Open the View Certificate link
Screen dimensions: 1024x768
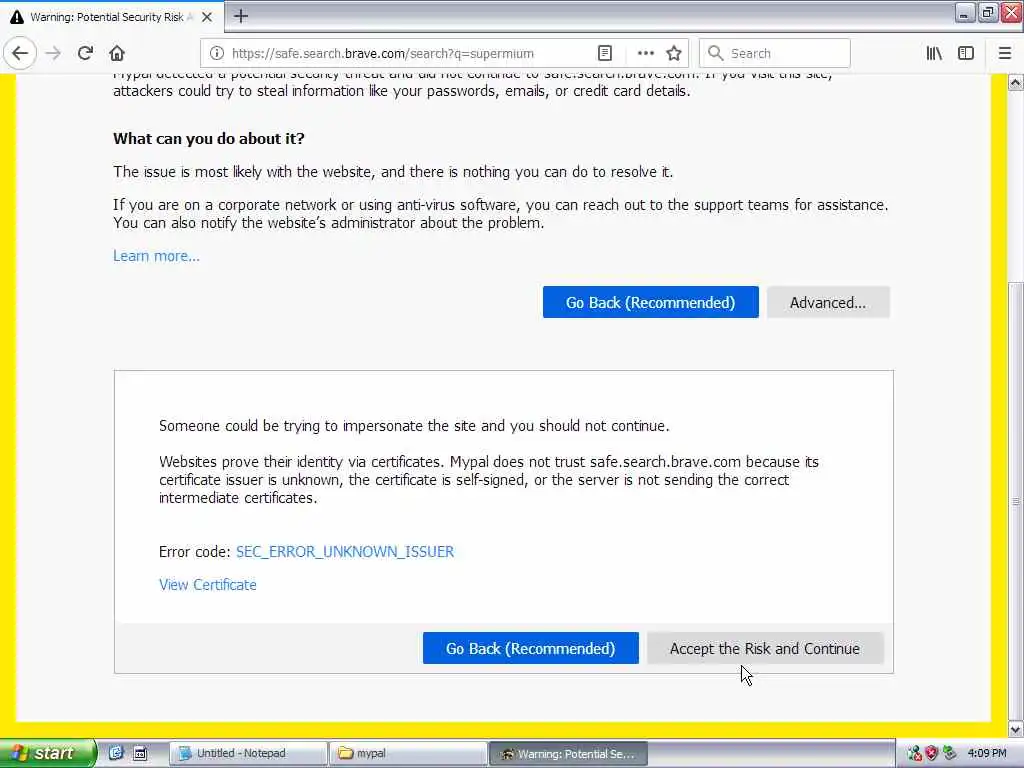208,584
